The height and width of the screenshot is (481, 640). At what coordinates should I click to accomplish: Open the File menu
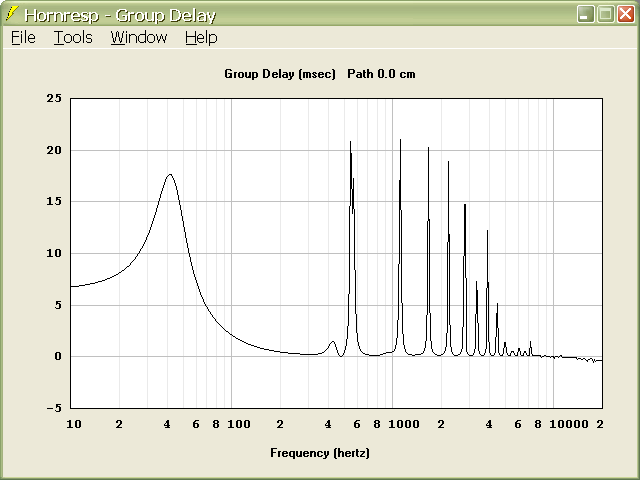click(x=23, y=38)
